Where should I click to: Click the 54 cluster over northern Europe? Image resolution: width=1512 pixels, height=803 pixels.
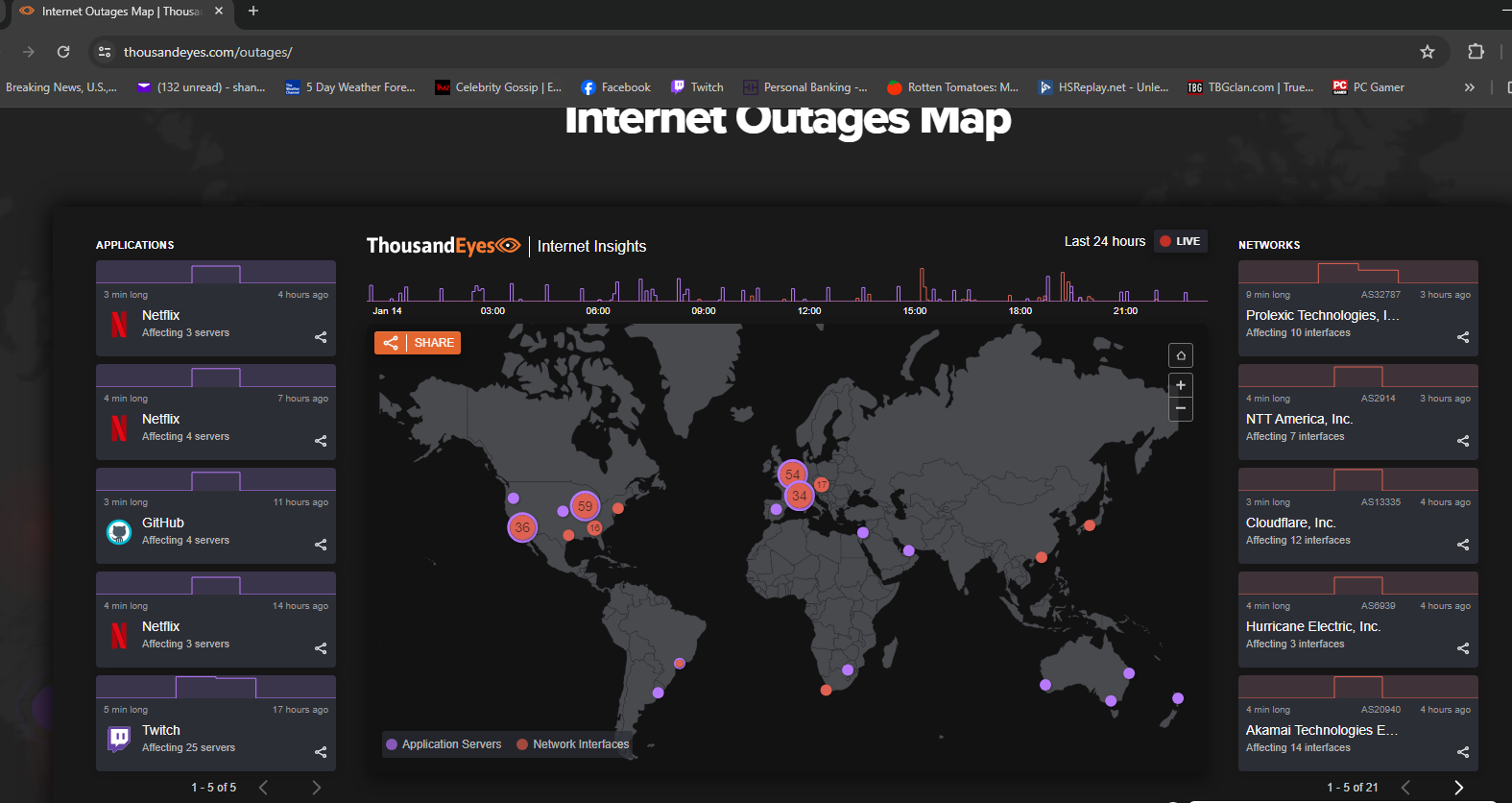click(792, 474)
